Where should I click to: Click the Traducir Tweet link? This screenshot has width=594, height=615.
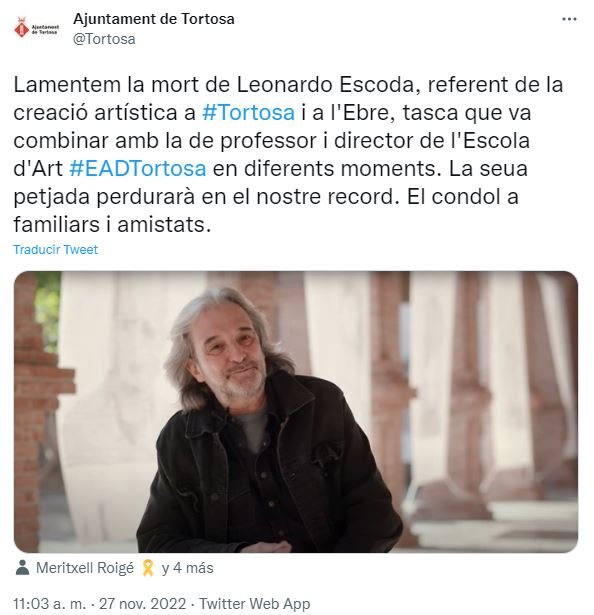[x=55, y=249]
